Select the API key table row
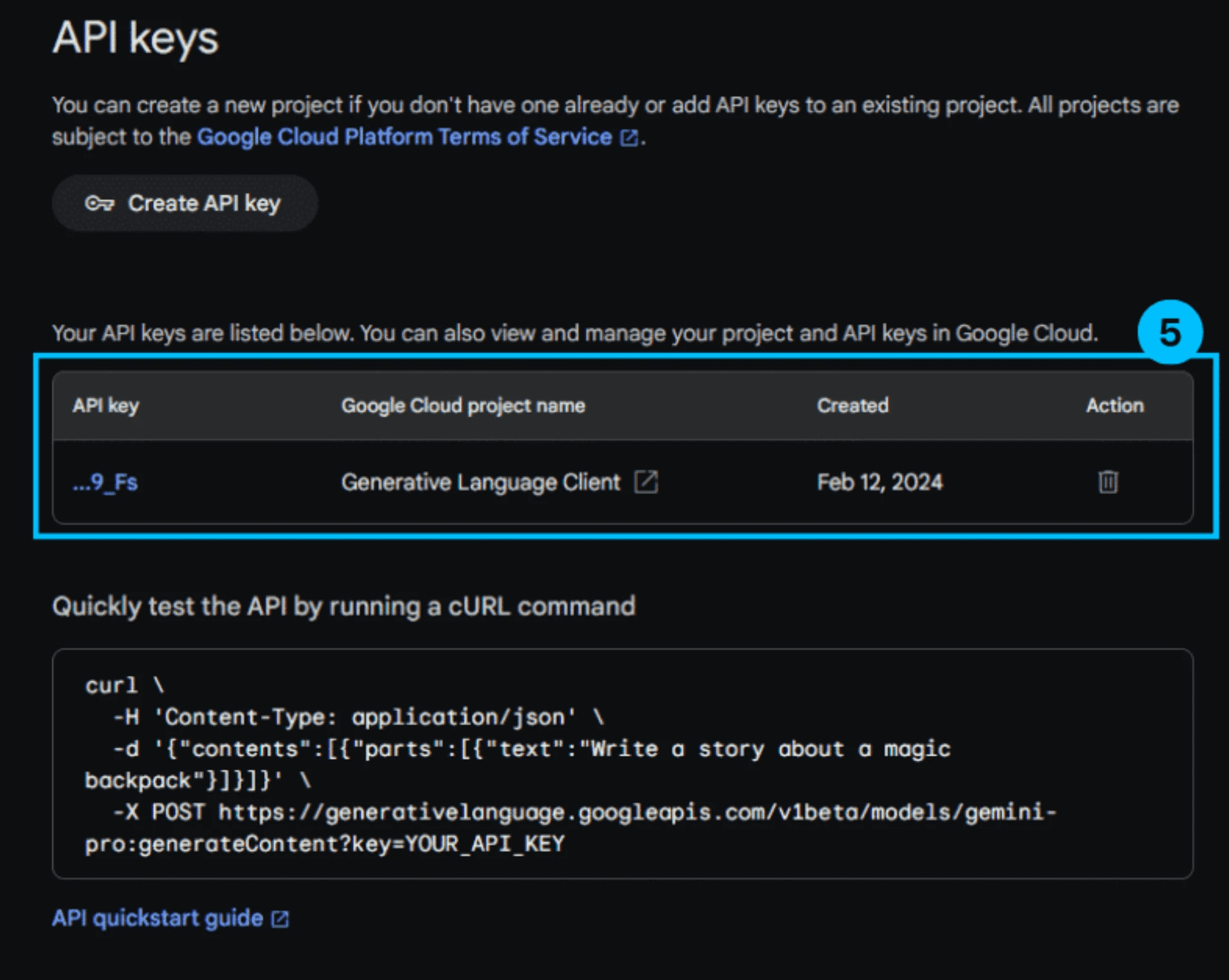Viewport: 1229px width, 980px height. tap(617, 483)
